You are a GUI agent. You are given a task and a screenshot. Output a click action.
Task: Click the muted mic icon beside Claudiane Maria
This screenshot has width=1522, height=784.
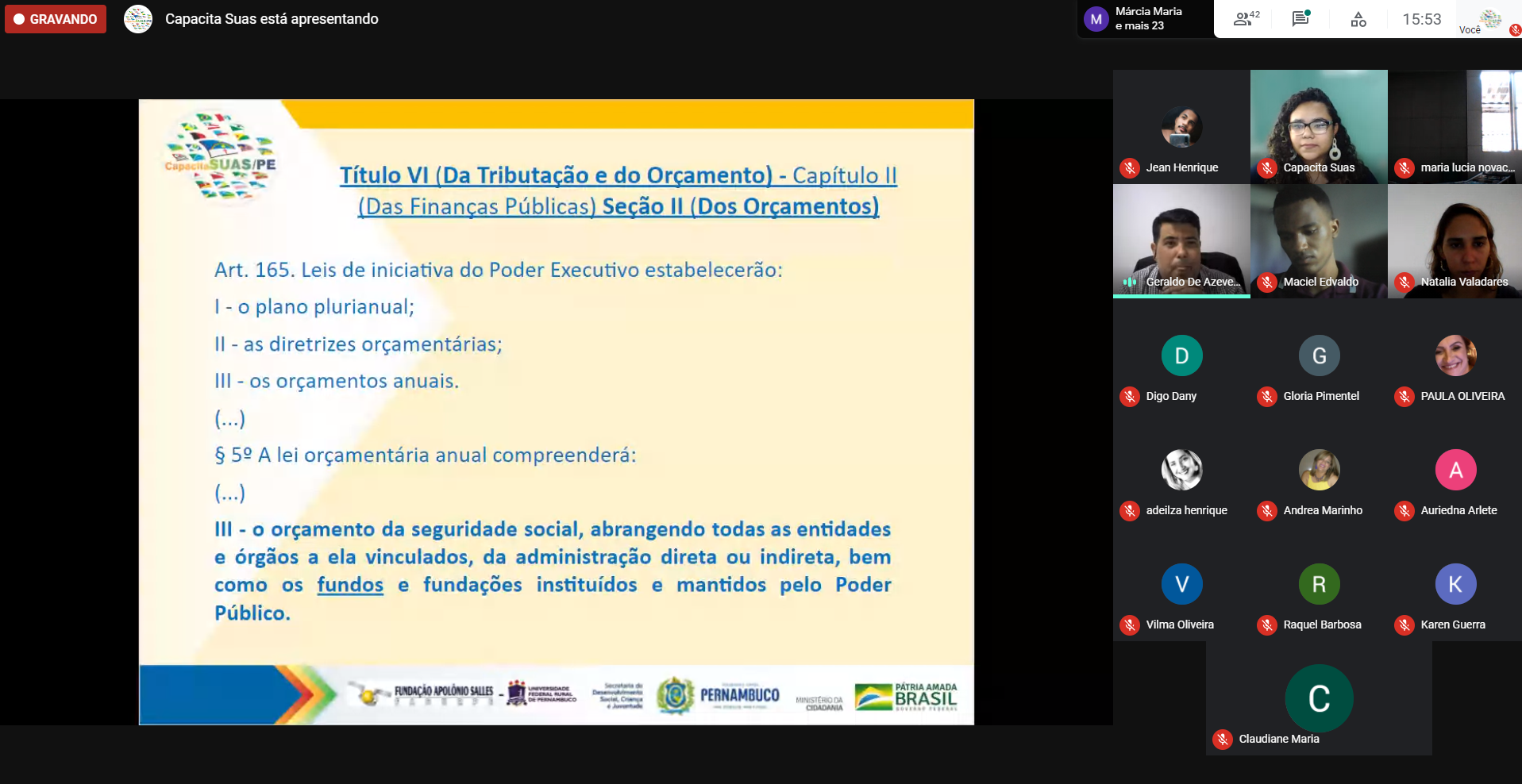click(x=1223, y=740)
